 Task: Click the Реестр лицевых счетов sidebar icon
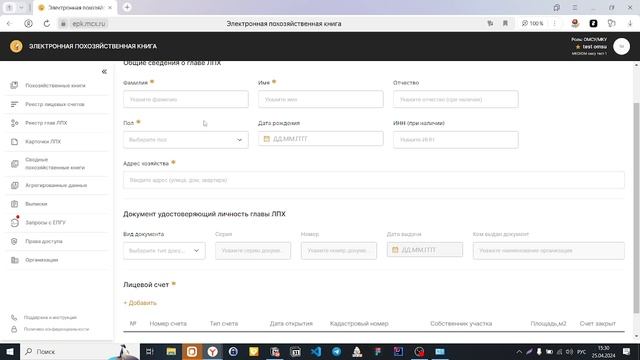pyautogui.click(x=14, y=104)
